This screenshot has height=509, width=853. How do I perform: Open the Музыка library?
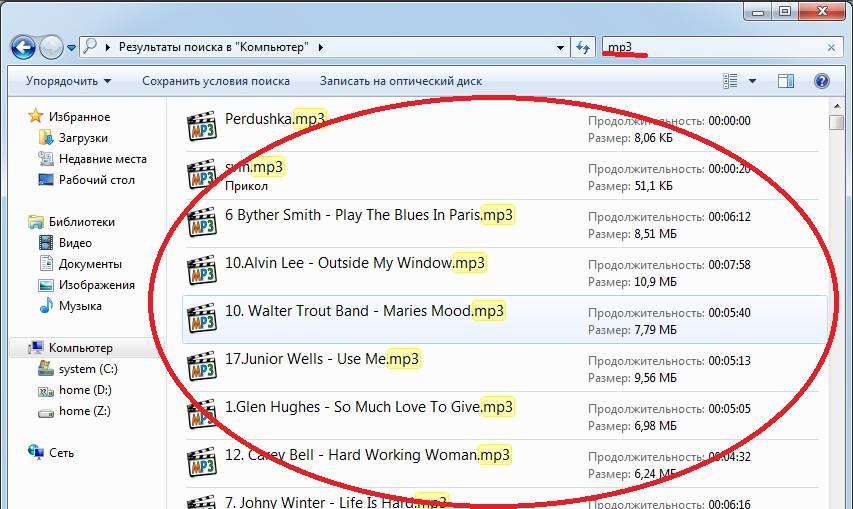(80, 306)
